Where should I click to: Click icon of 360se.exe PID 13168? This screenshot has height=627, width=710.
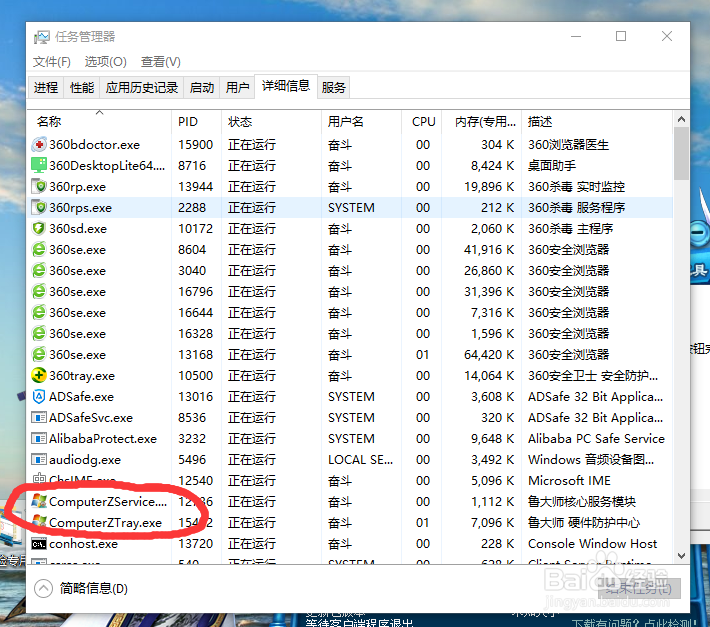(39, 354)
